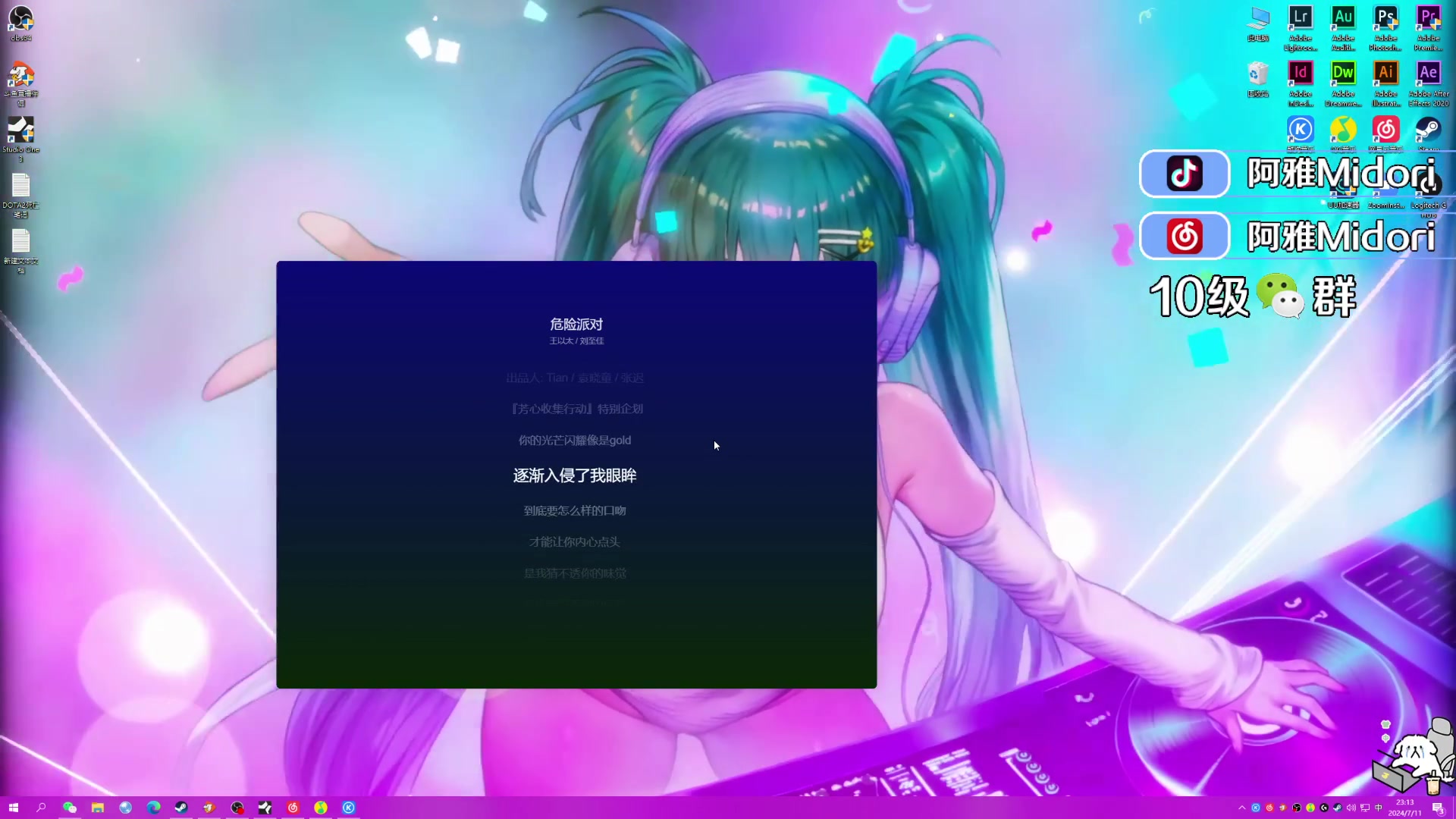Screen dimensions: 1456x819
Task: Open the globe browser icon in the taskbar
Action: click(x=125, y=808)
